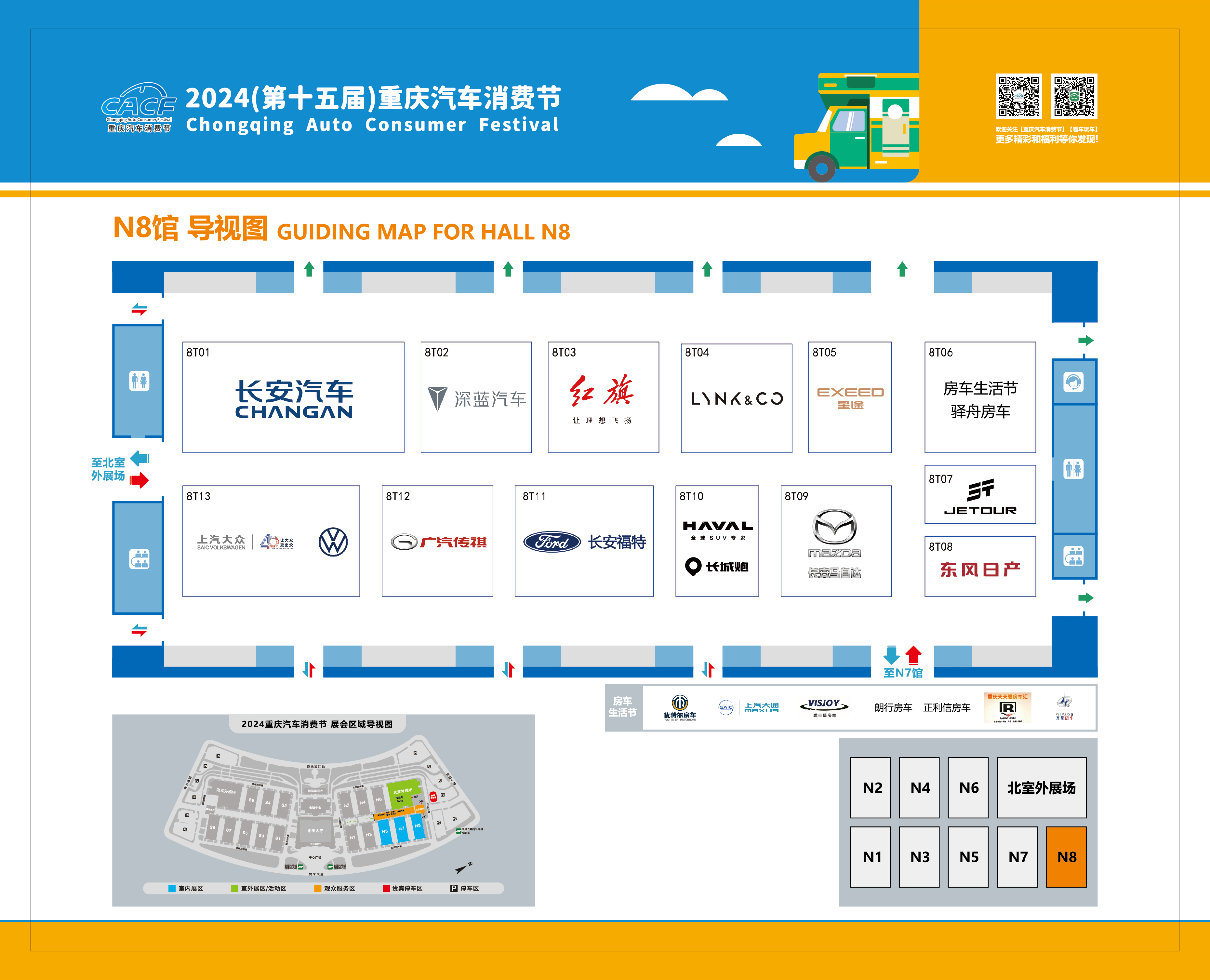The image size is (1210, 980).
Task: Select the N7 hall tile
Action: 1017,856
